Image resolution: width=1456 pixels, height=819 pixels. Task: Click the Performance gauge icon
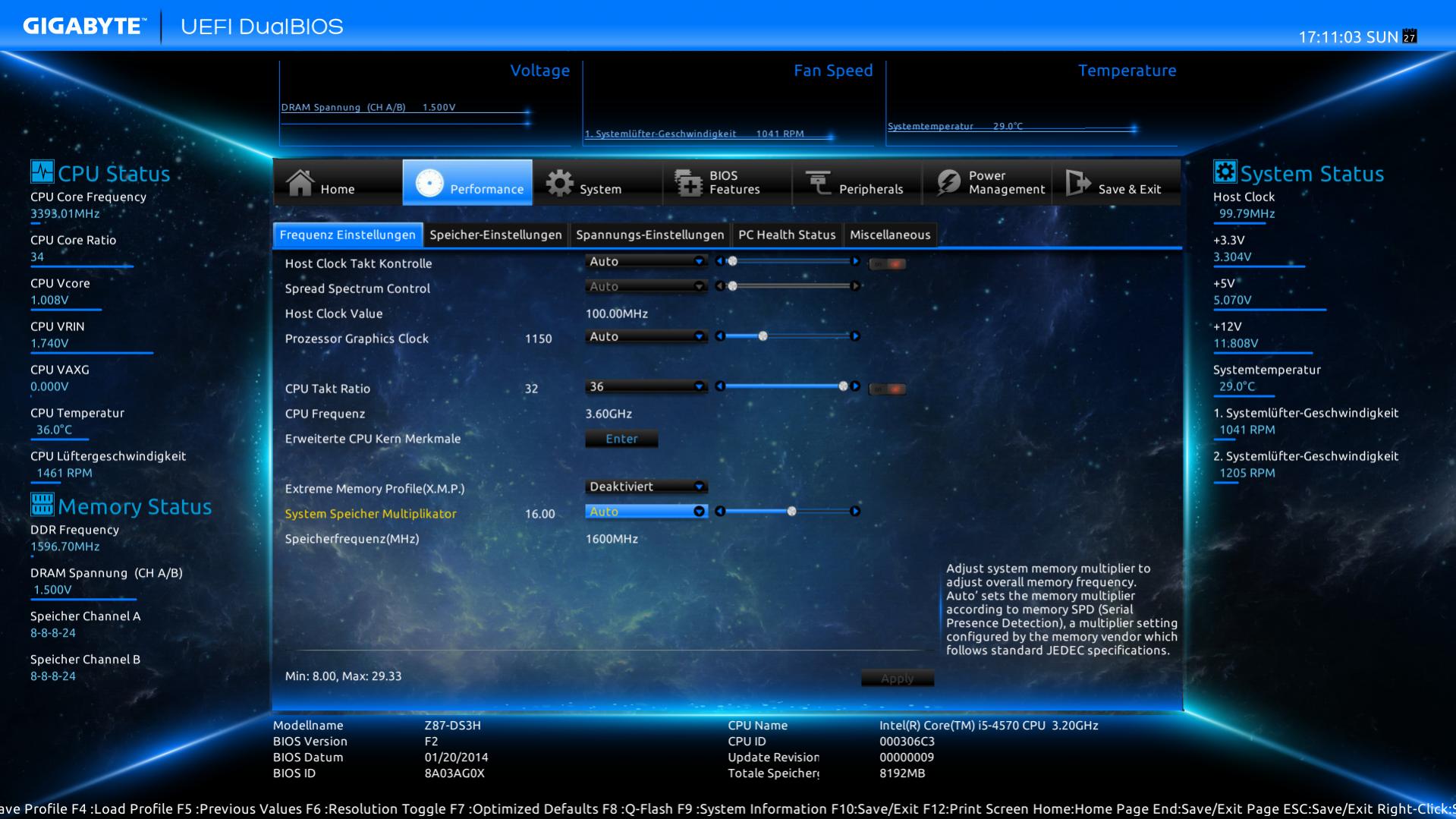point(429,183)
